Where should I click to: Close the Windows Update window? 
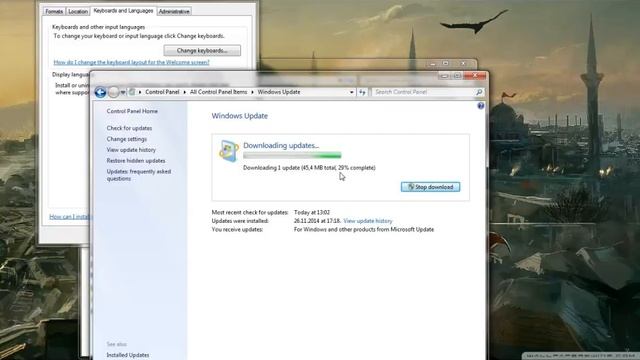click(x=475, y=76)
